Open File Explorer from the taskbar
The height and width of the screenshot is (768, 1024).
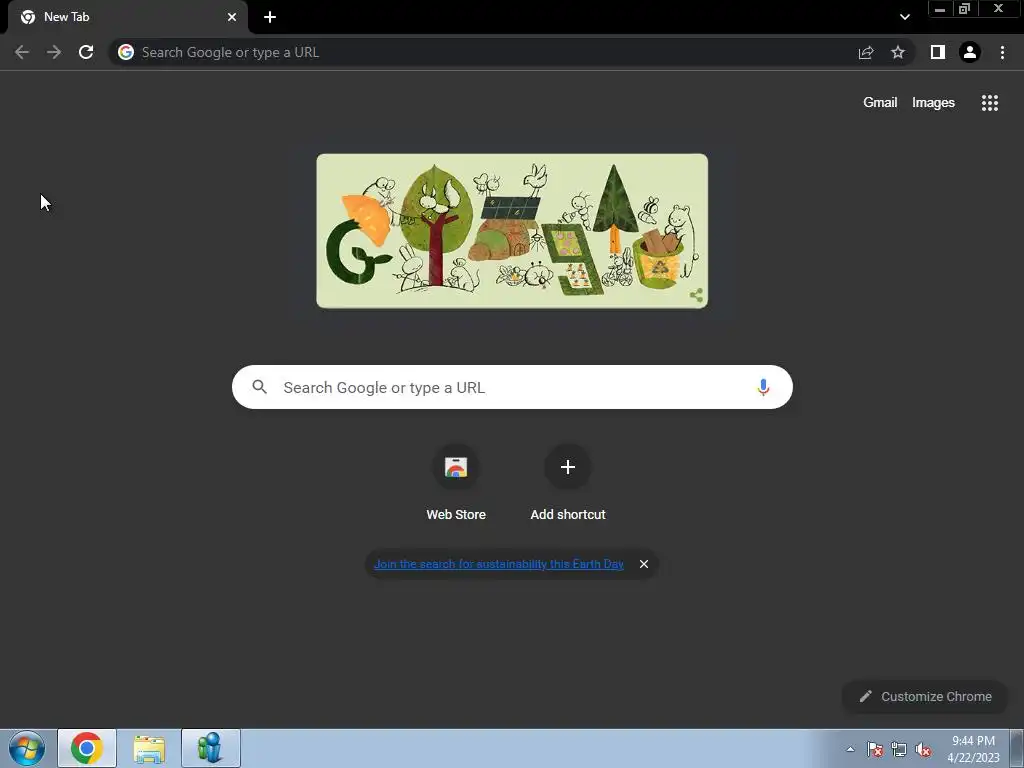pyautogui.click(x=149, y=748)
